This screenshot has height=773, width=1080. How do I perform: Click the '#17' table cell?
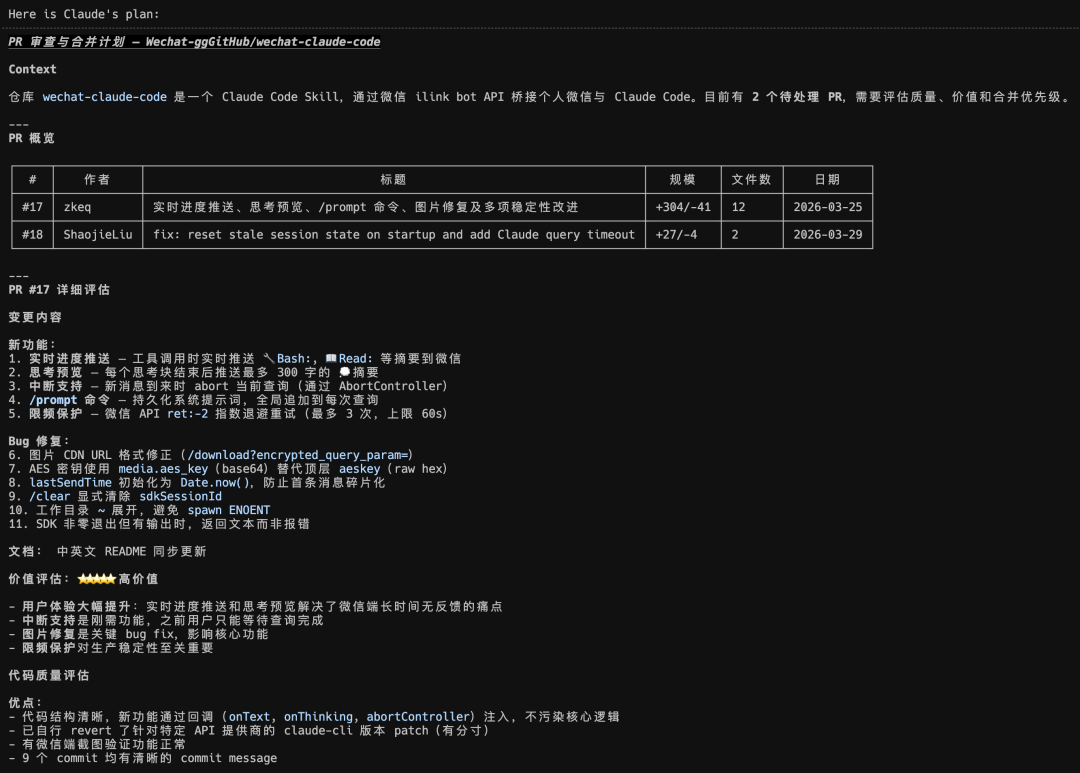coord(32,207)
